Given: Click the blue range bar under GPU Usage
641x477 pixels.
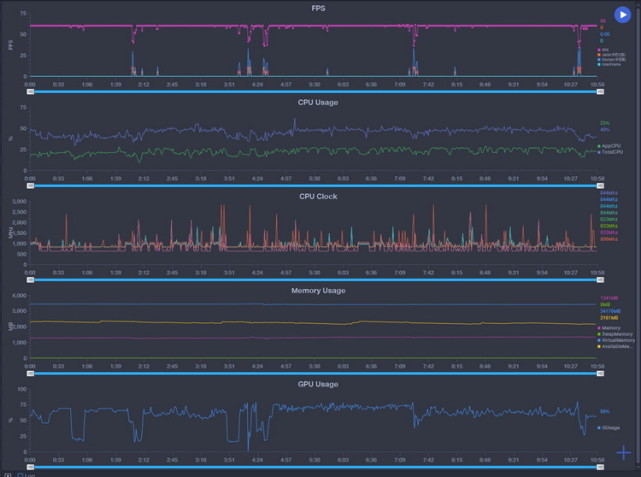Looking at the screenshot, I should click(315, 467).
